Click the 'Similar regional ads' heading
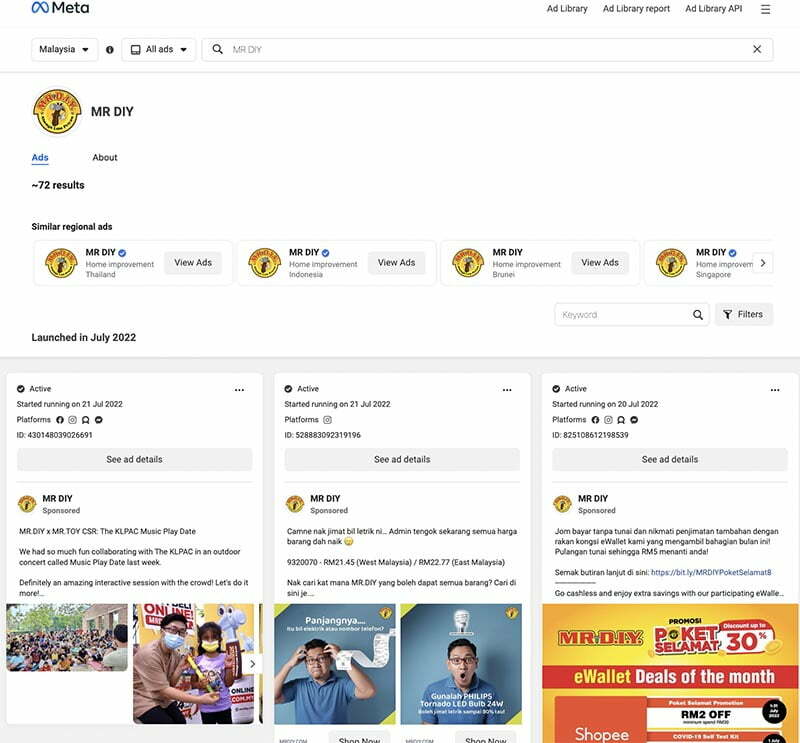Viewport: 800px width, 743px height. [72, 227]
